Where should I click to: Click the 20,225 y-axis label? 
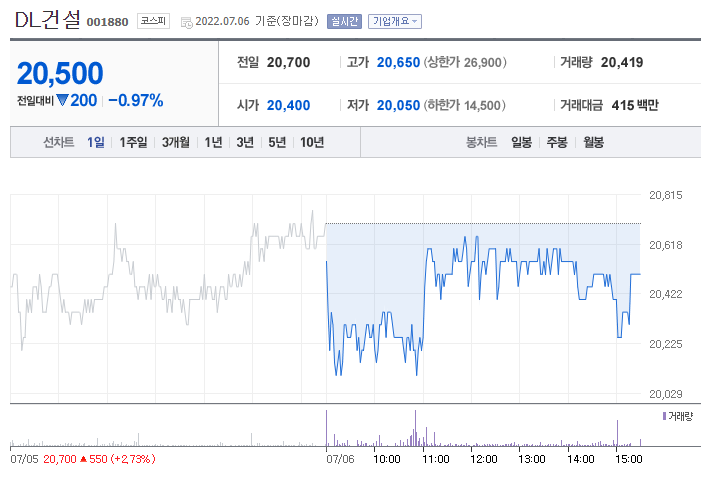tap(666, 344)
